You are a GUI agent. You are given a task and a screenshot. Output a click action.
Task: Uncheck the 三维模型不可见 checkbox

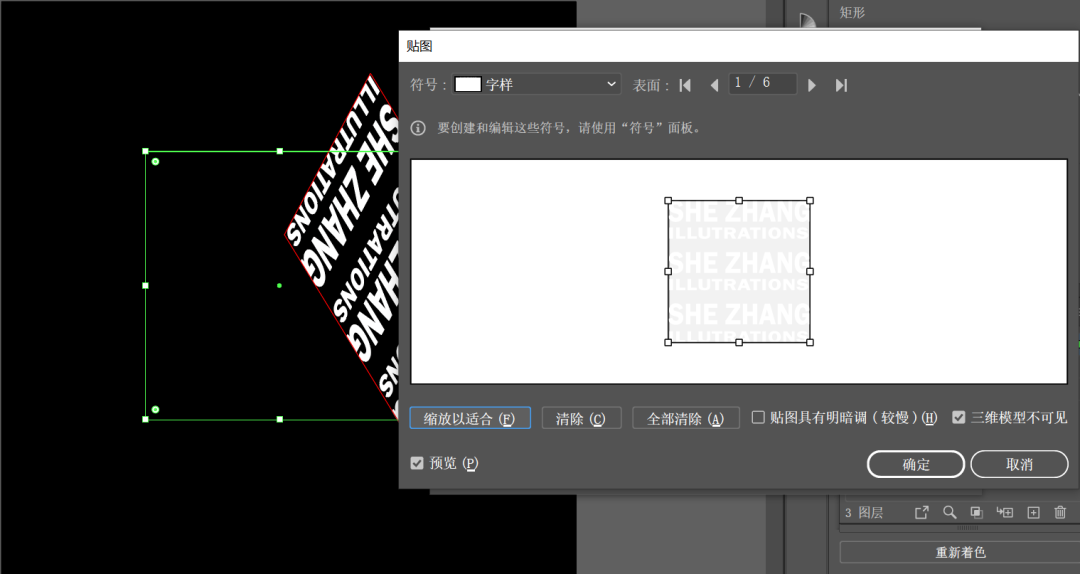959,418
